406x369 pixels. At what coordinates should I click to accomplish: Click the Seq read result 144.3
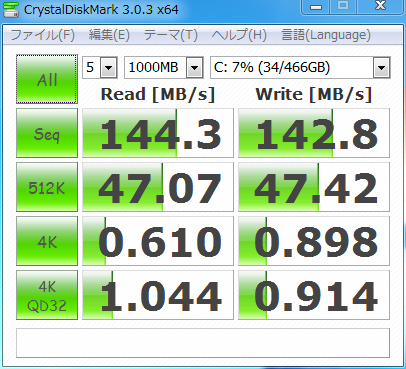pos(158,133)
